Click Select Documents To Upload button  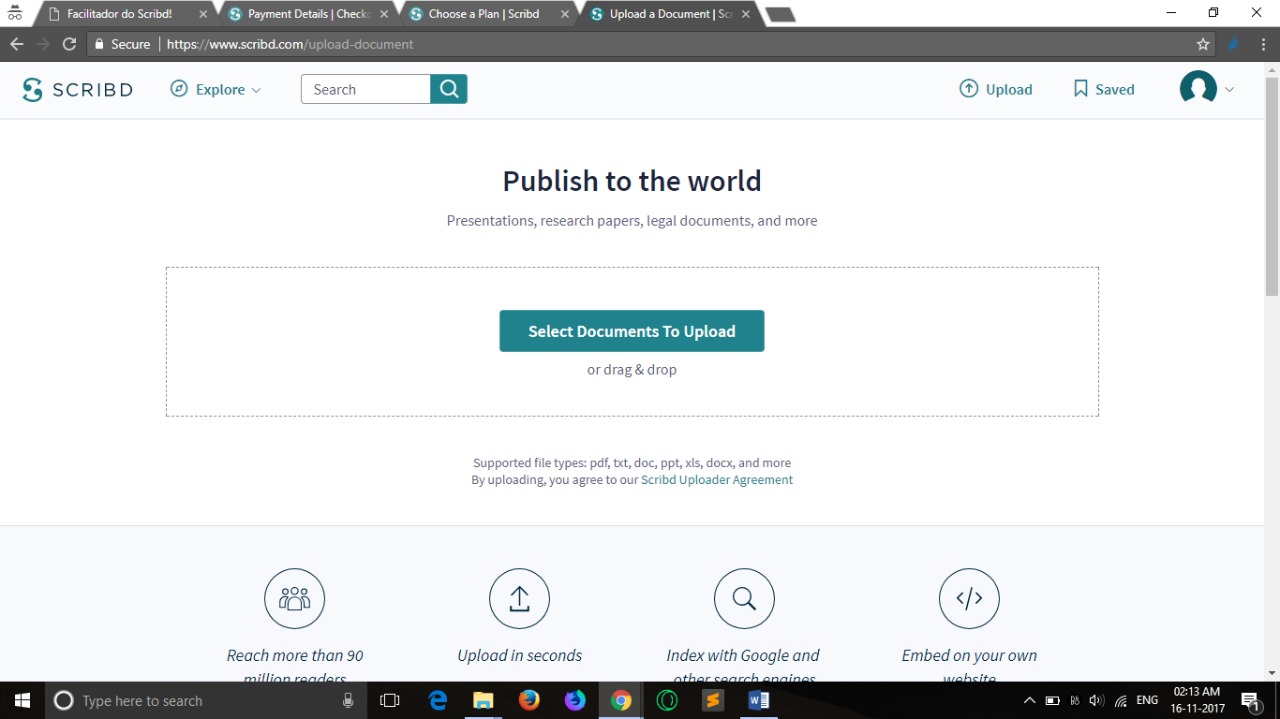[x=632, y=331]
